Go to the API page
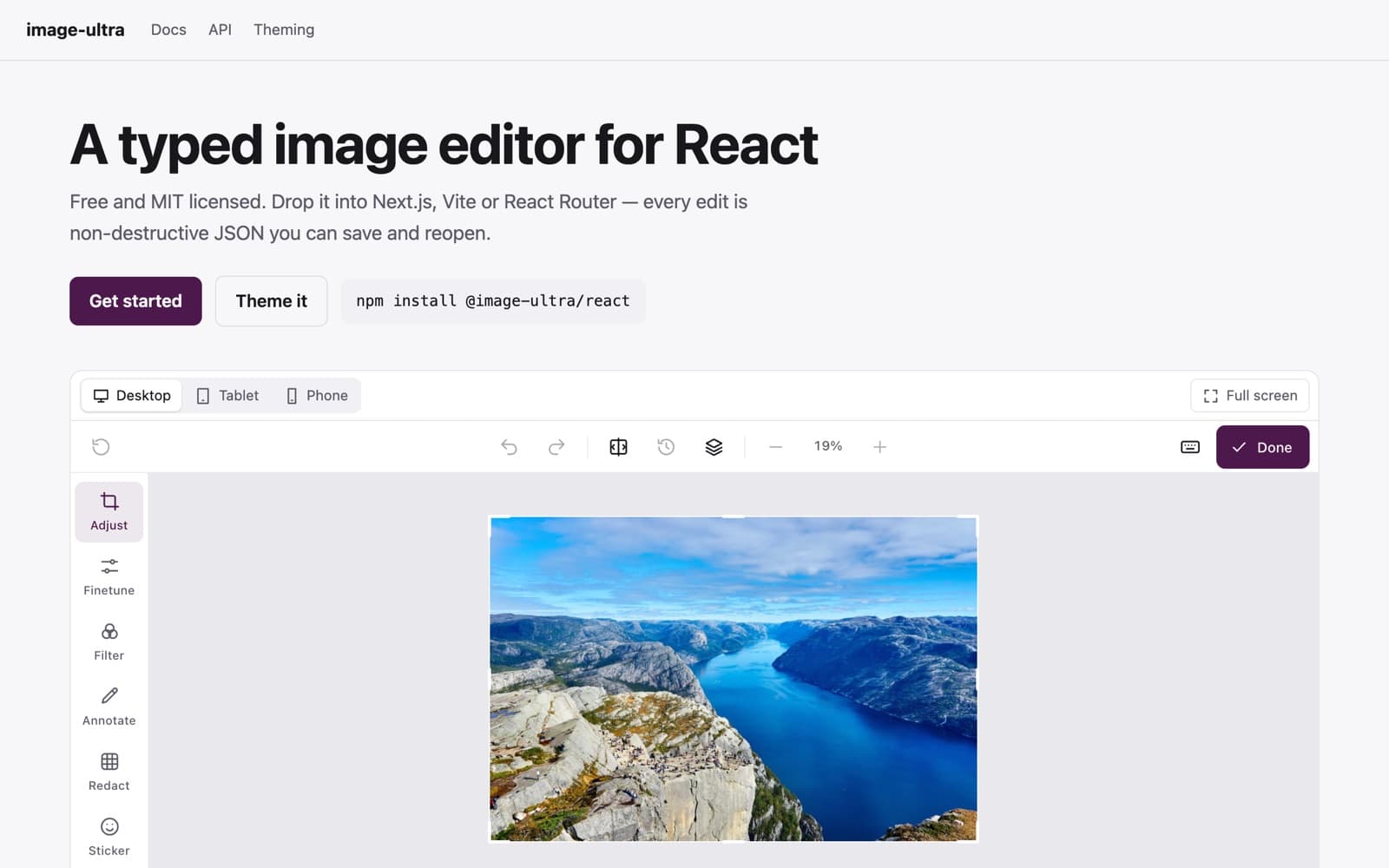 tap(220, 30)
